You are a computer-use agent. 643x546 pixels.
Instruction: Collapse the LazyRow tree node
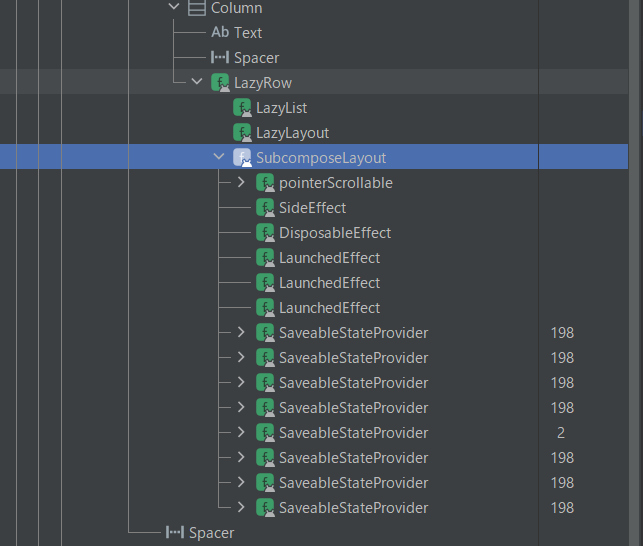(197, 82)
